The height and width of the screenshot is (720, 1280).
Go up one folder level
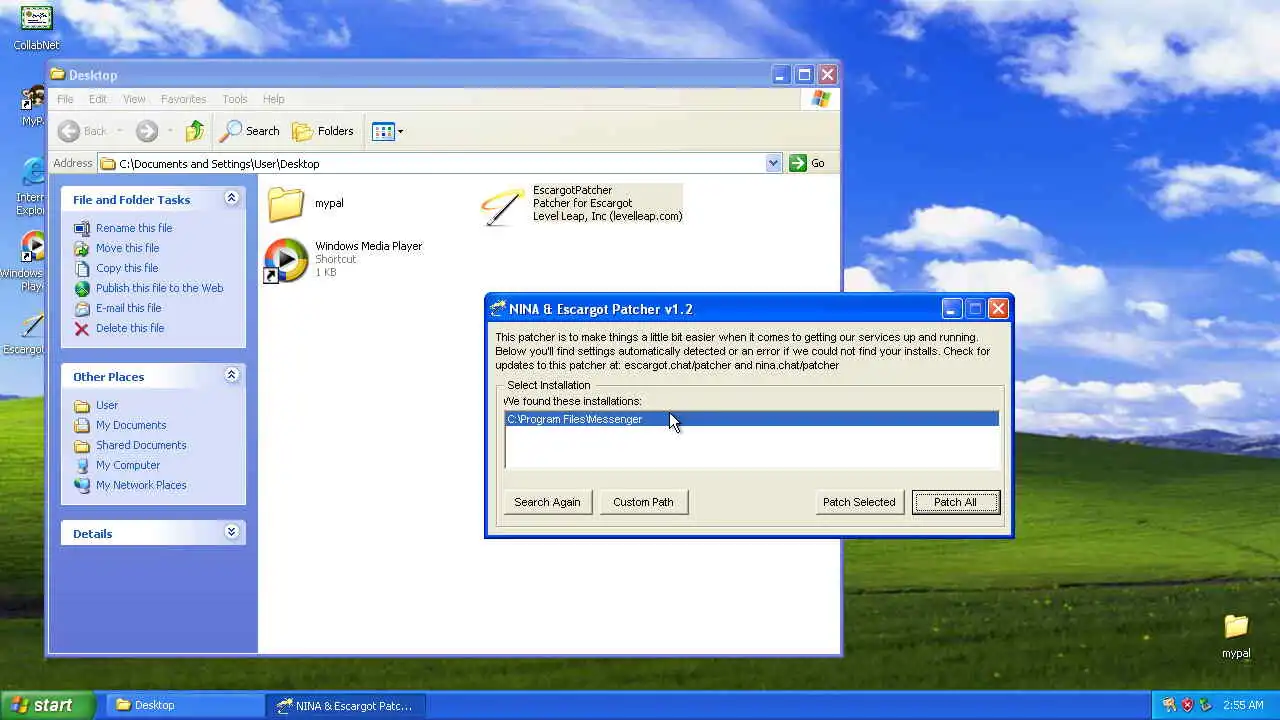(195, 131)
